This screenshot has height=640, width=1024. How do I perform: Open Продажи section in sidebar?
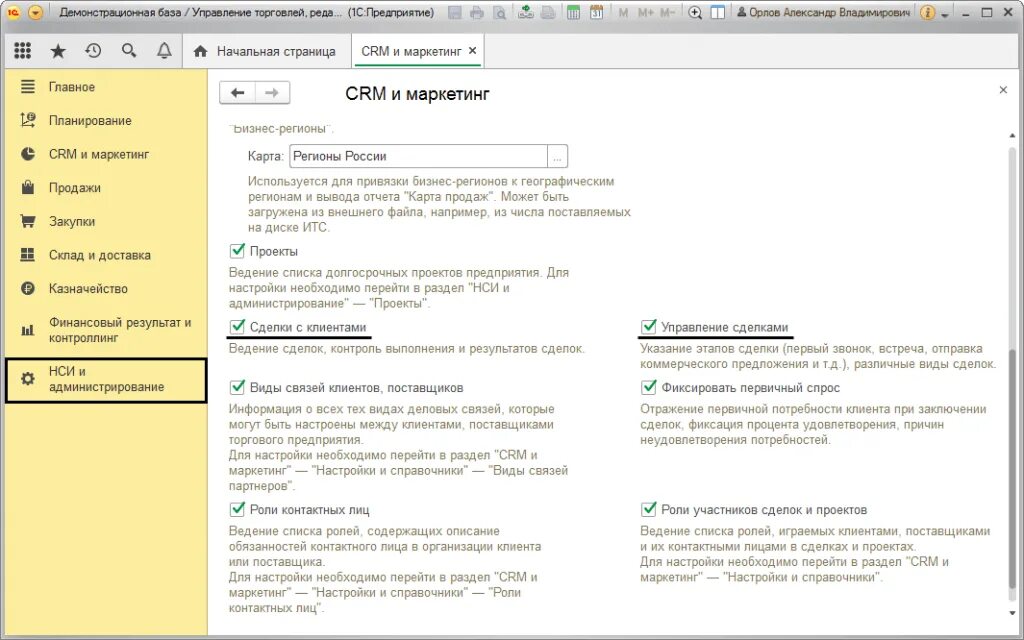point(106,188)
